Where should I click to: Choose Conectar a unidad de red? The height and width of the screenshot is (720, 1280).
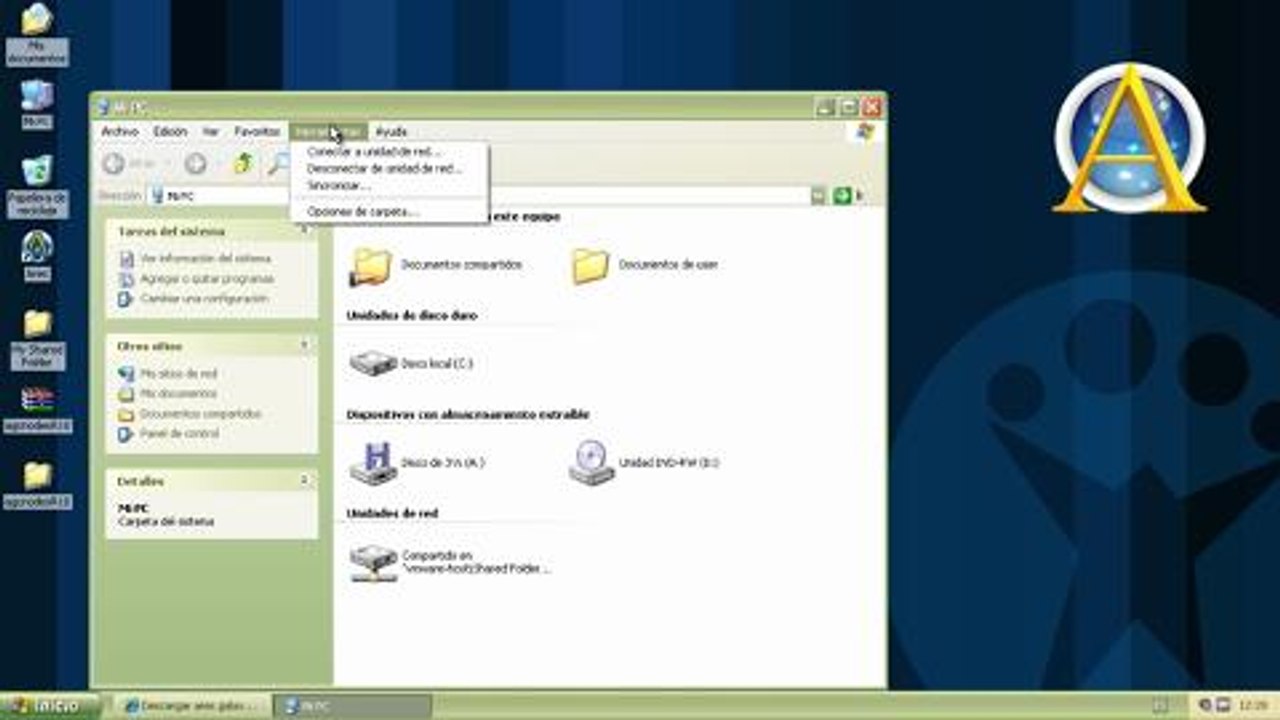(x=389, y=152)
